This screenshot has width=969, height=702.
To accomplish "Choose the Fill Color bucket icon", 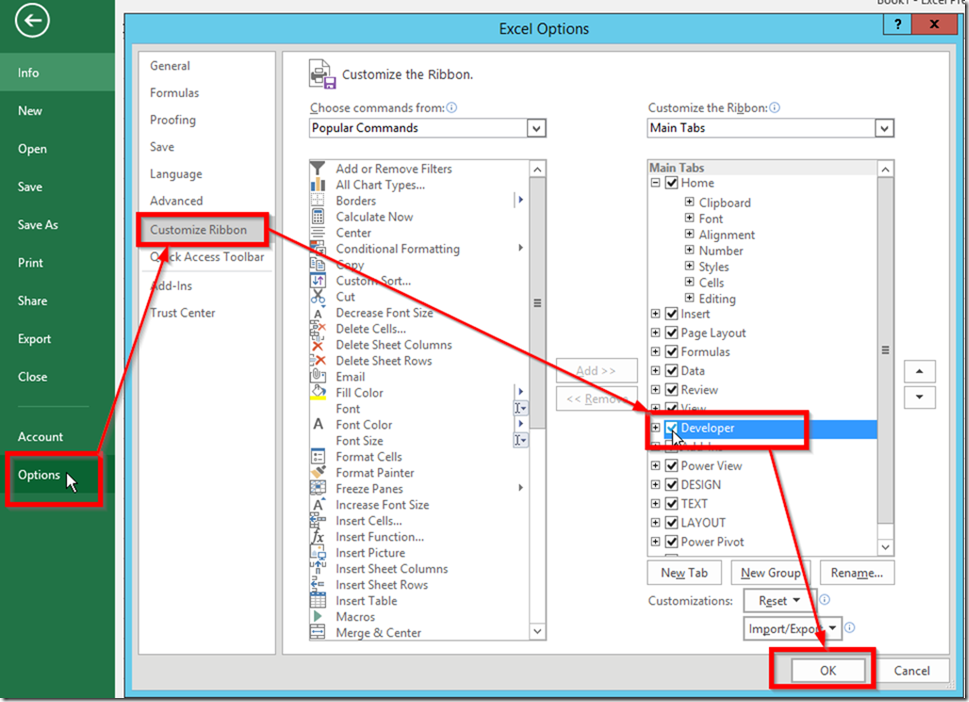I will coord(318,392).
